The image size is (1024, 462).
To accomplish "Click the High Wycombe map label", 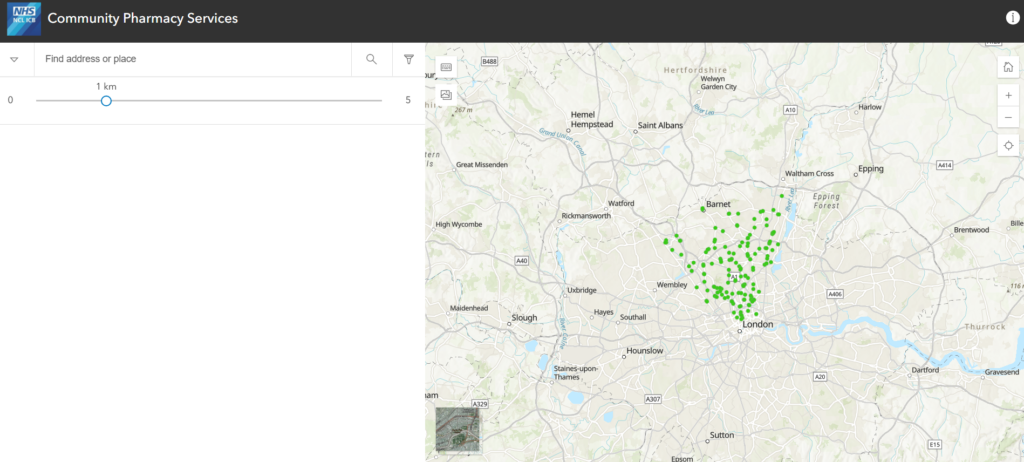I will (458, 224).
